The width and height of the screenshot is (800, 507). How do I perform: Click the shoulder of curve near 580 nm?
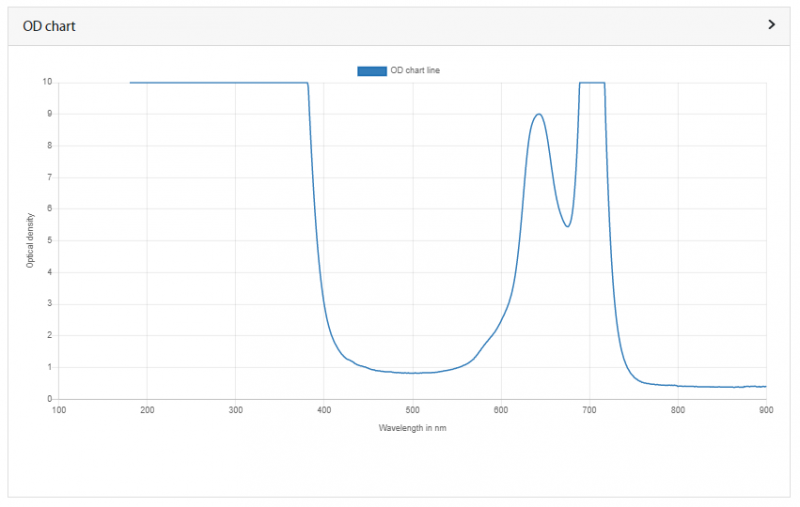pos(484,346)
